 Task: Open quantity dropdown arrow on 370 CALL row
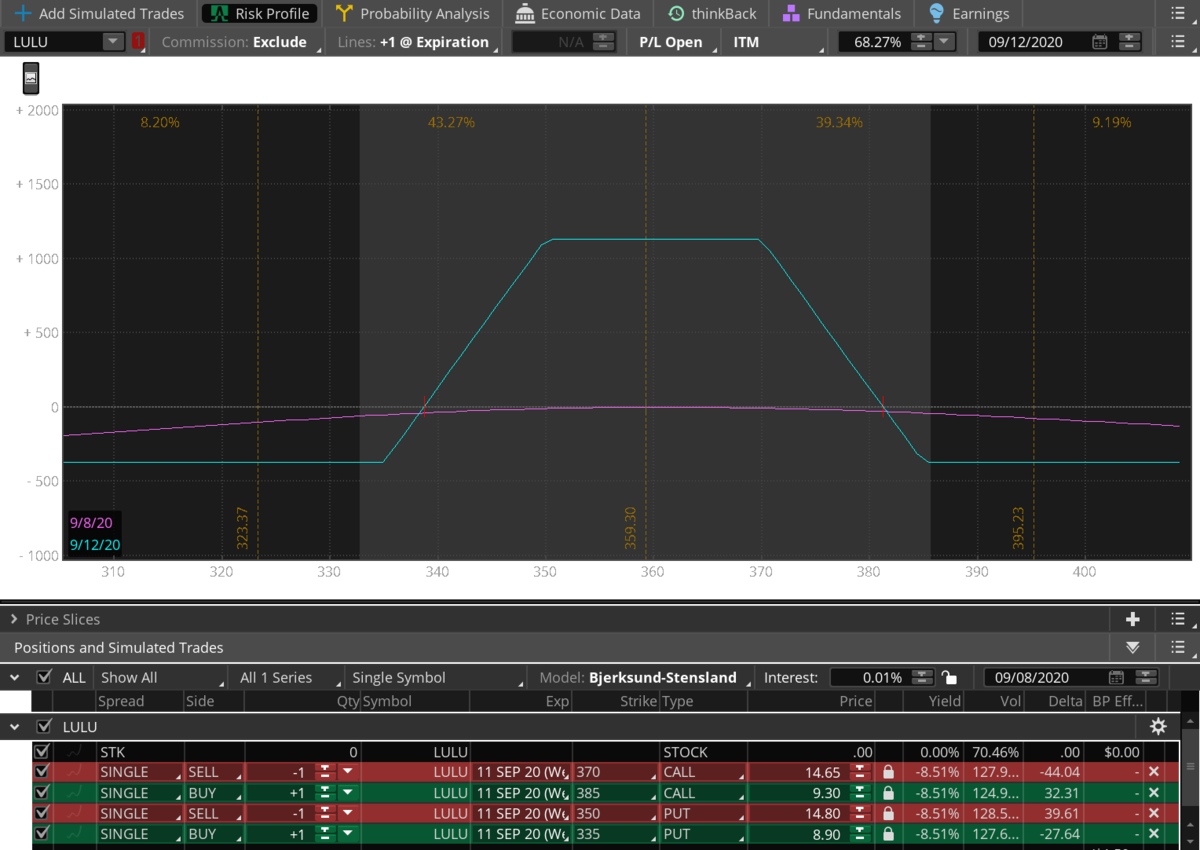(x=347, y=772)
